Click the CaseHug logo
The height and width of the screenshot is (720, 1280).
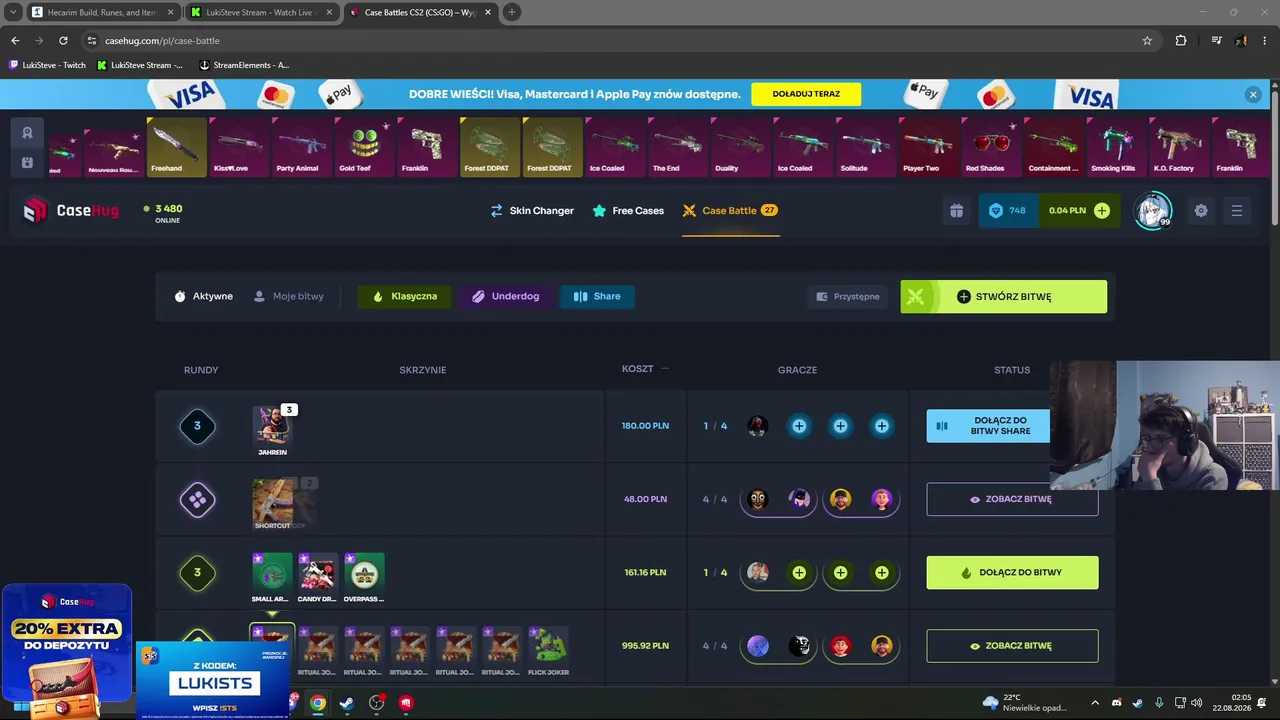click(x=70, y=211)
